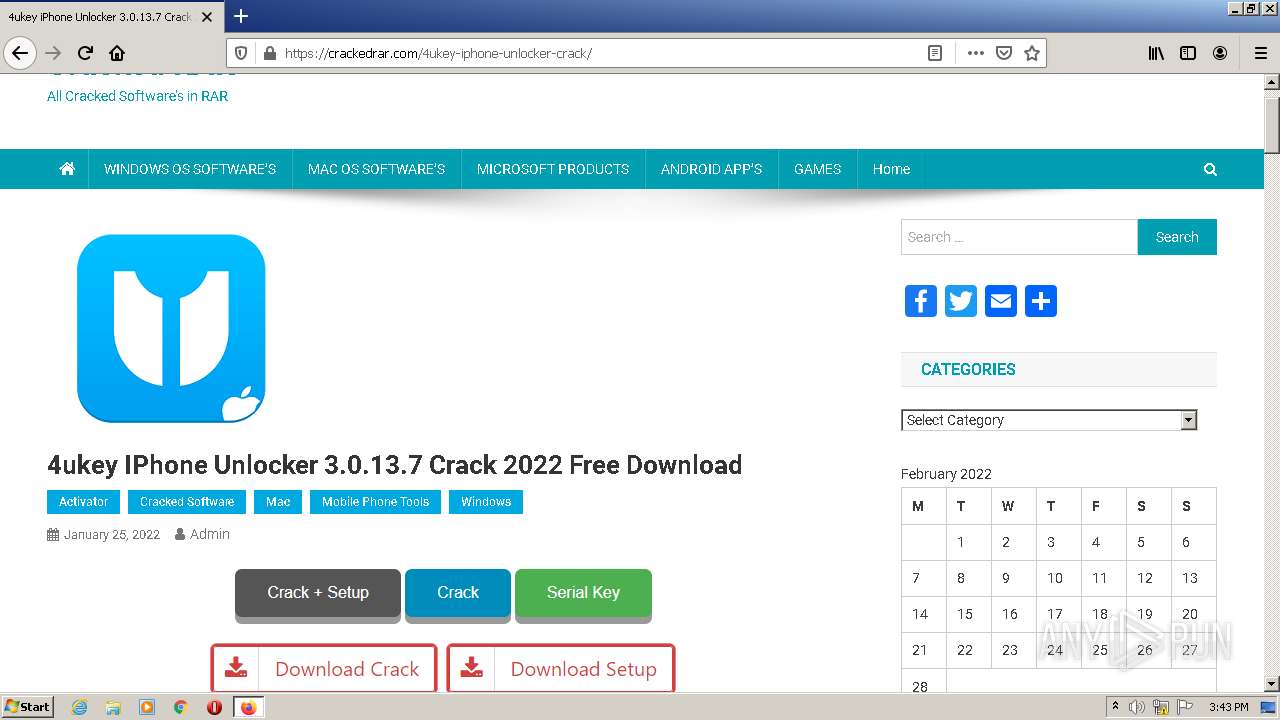1280x720 pixels.
Task: Open the Firefox hamburger menu
Action: tap(1260, 53)
